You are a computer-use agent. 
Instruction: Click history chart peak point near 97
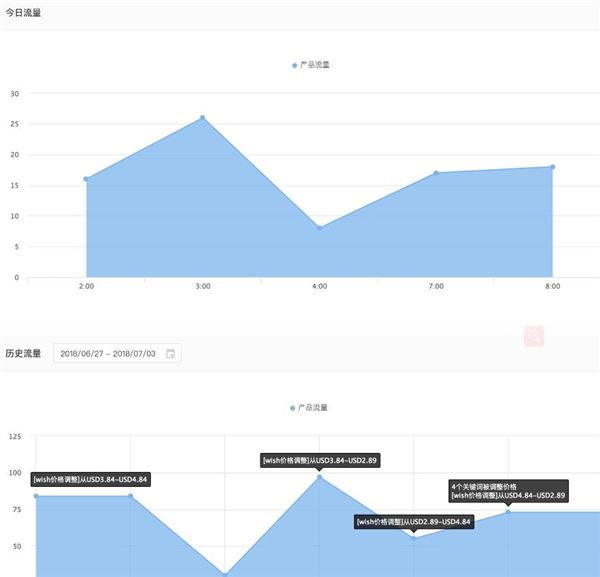coord(320,477)
